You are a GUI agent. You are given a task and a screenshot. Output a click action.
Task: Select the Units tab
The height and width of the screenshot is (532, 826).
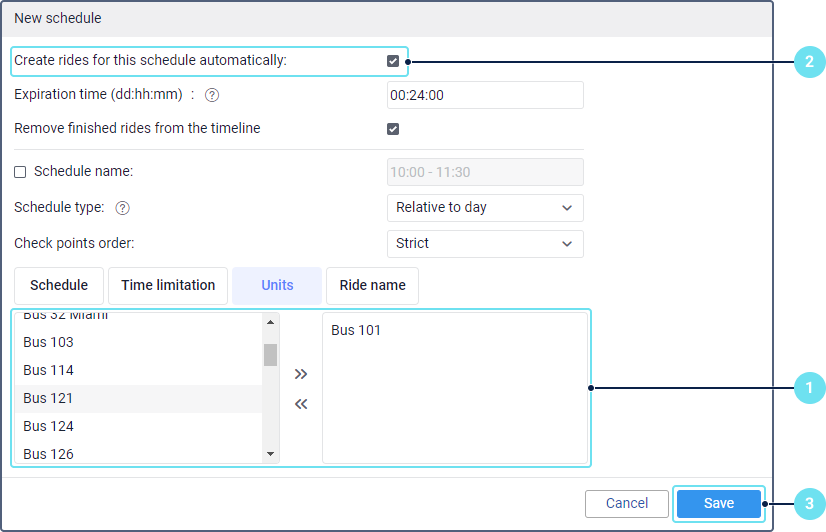pyautogui.click(x=277, y=285)
